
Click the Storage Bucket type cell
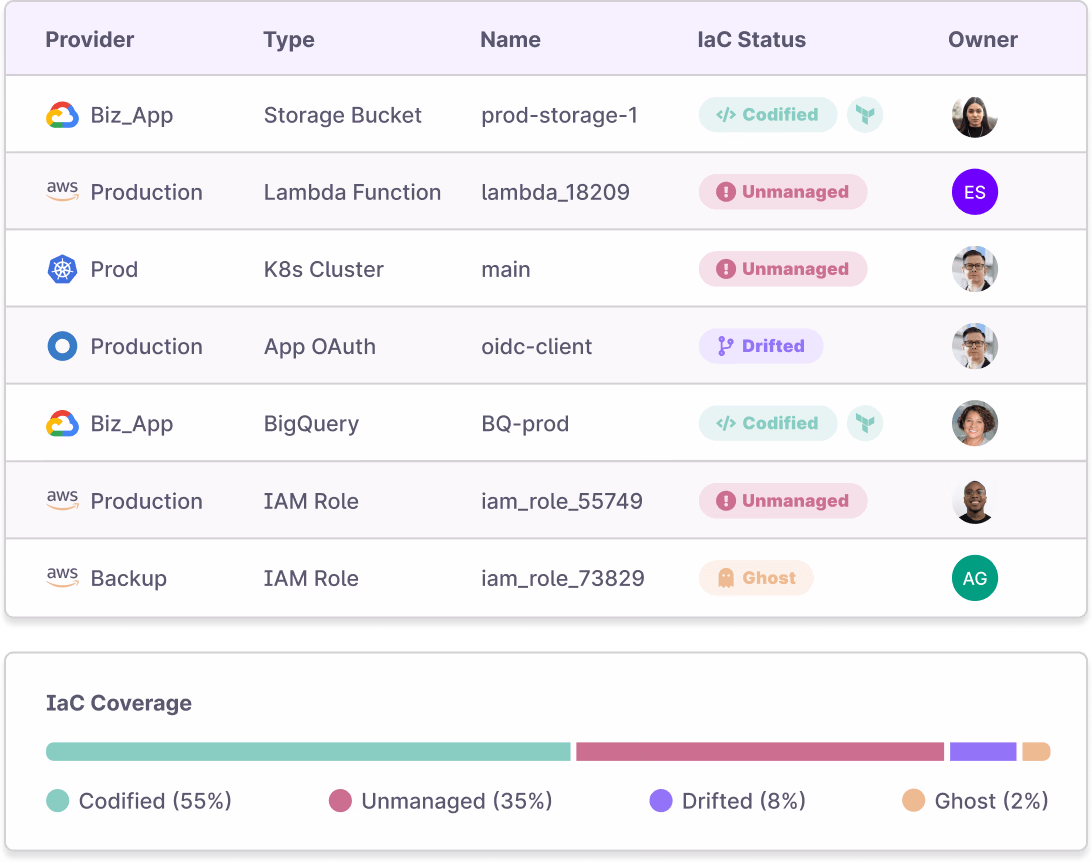343,115
